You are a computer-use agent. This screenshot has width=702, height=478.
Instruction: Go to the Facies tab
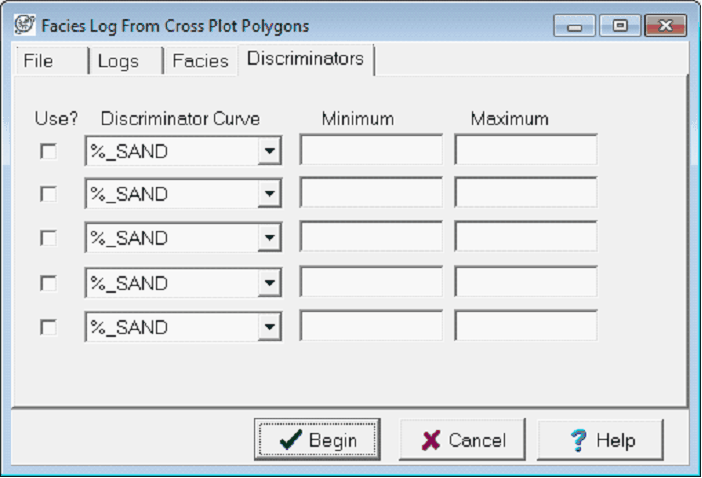200,61
